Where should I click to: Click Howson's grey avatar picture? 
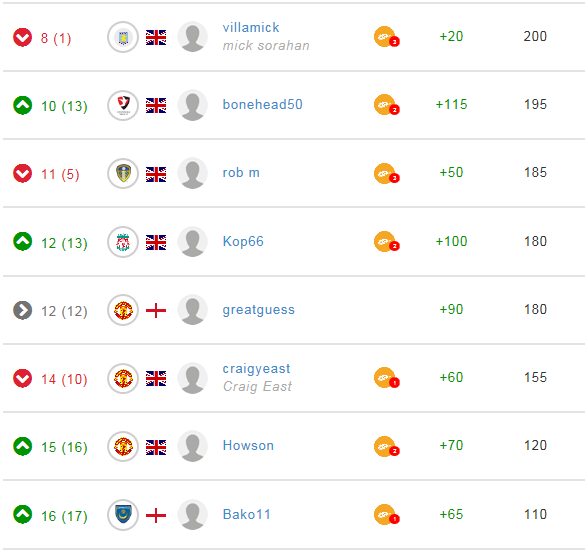tap(193, 446)
